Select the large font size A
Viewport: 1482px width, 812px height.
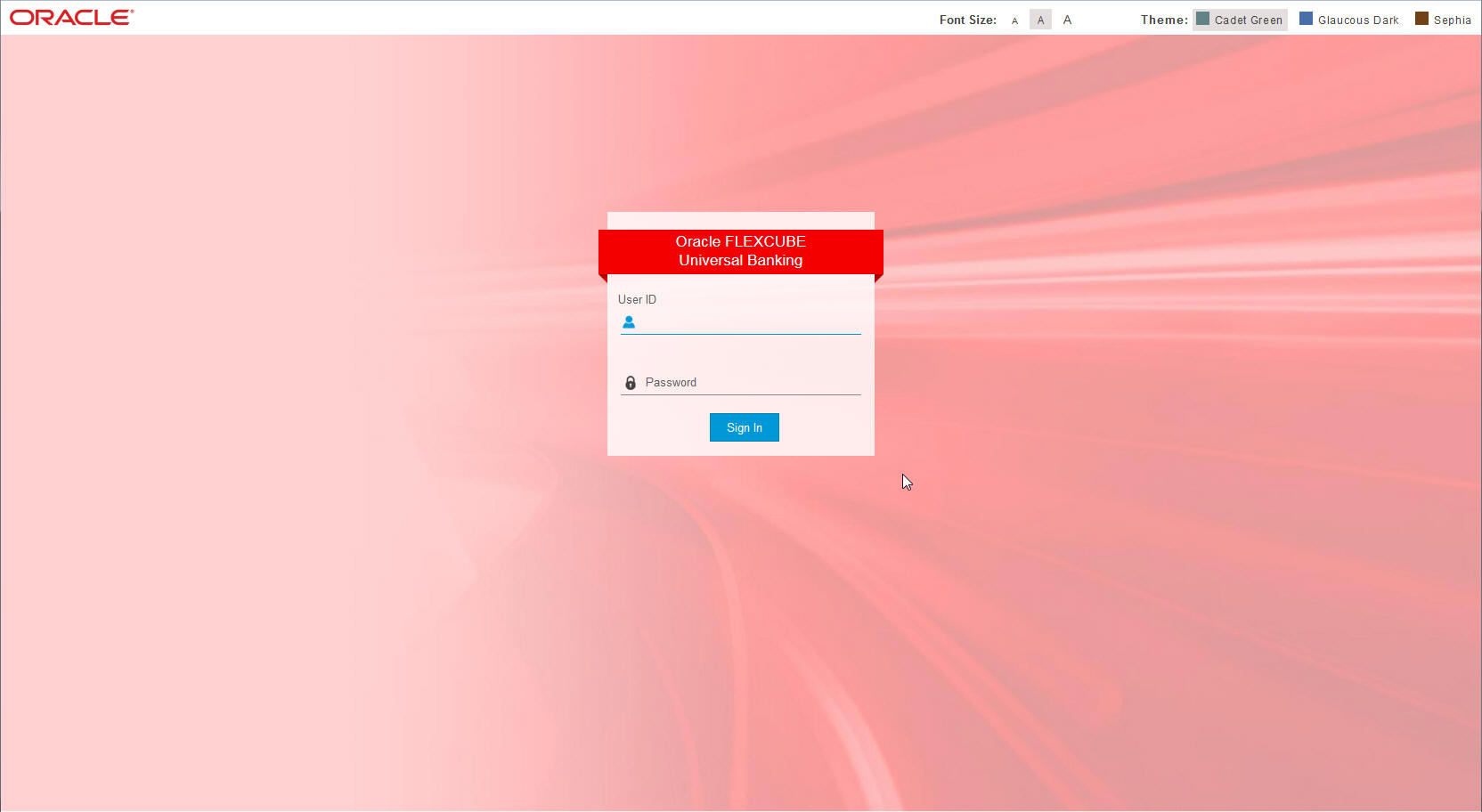pyautogui.click(x=1067, y=20)
